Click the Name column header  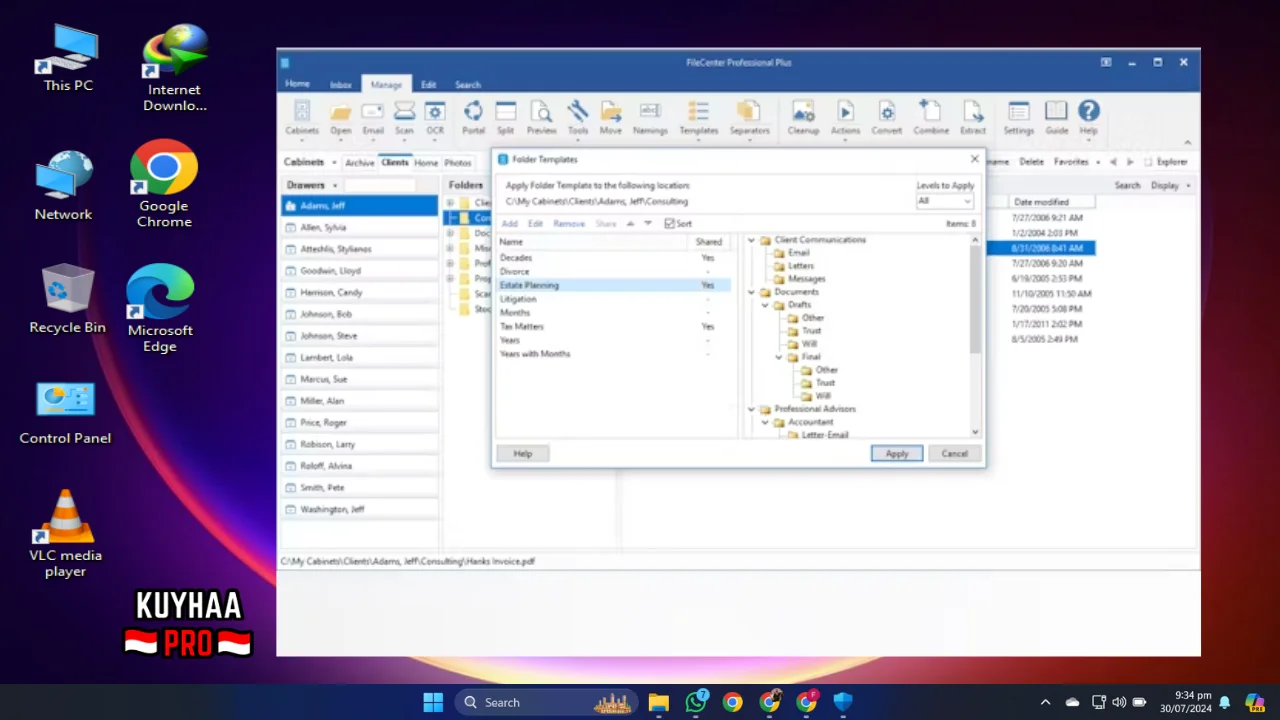pos(594,242)
